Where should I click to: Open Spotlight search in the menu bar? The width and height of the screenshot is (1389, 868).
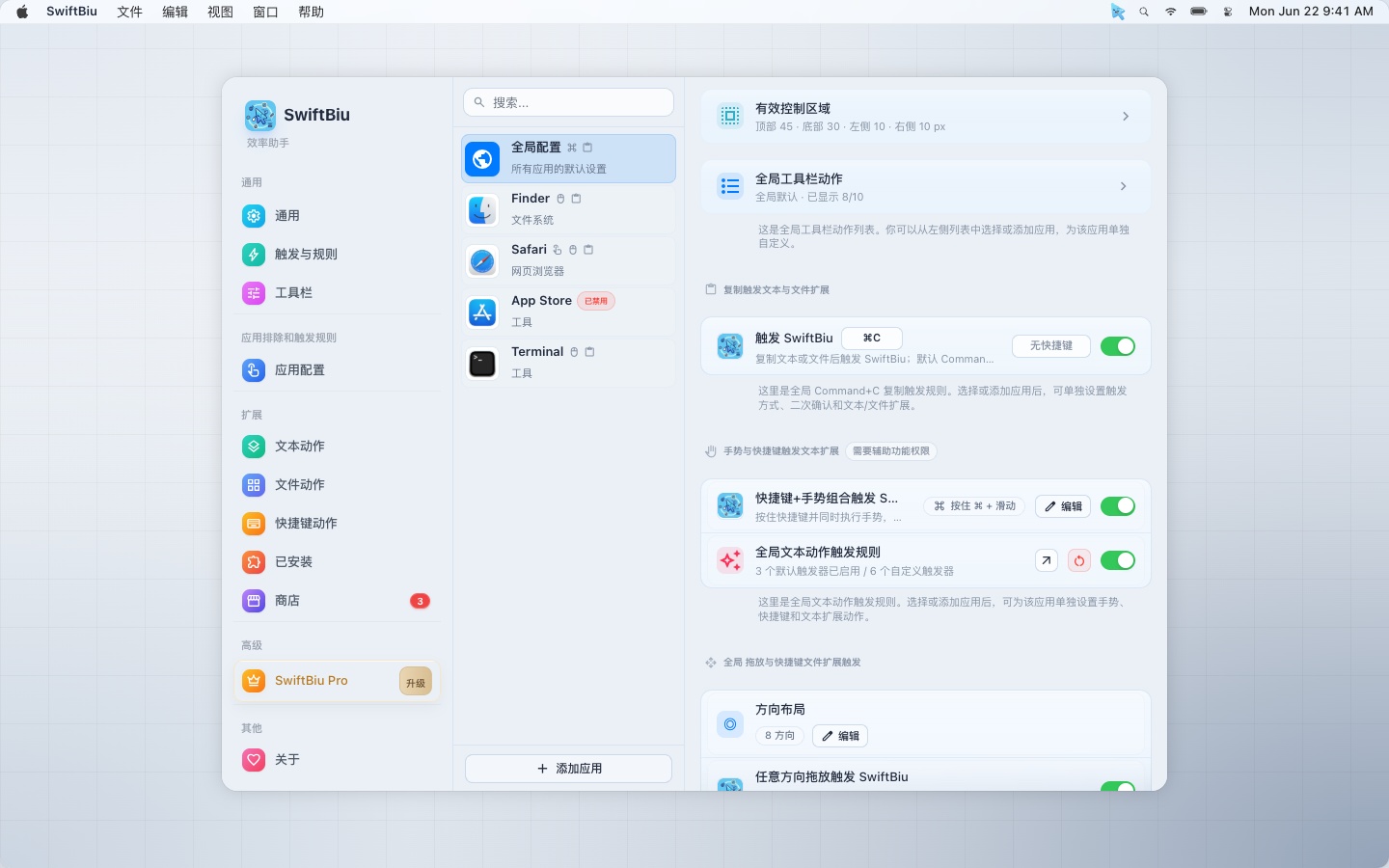(x=1144, y=12)
